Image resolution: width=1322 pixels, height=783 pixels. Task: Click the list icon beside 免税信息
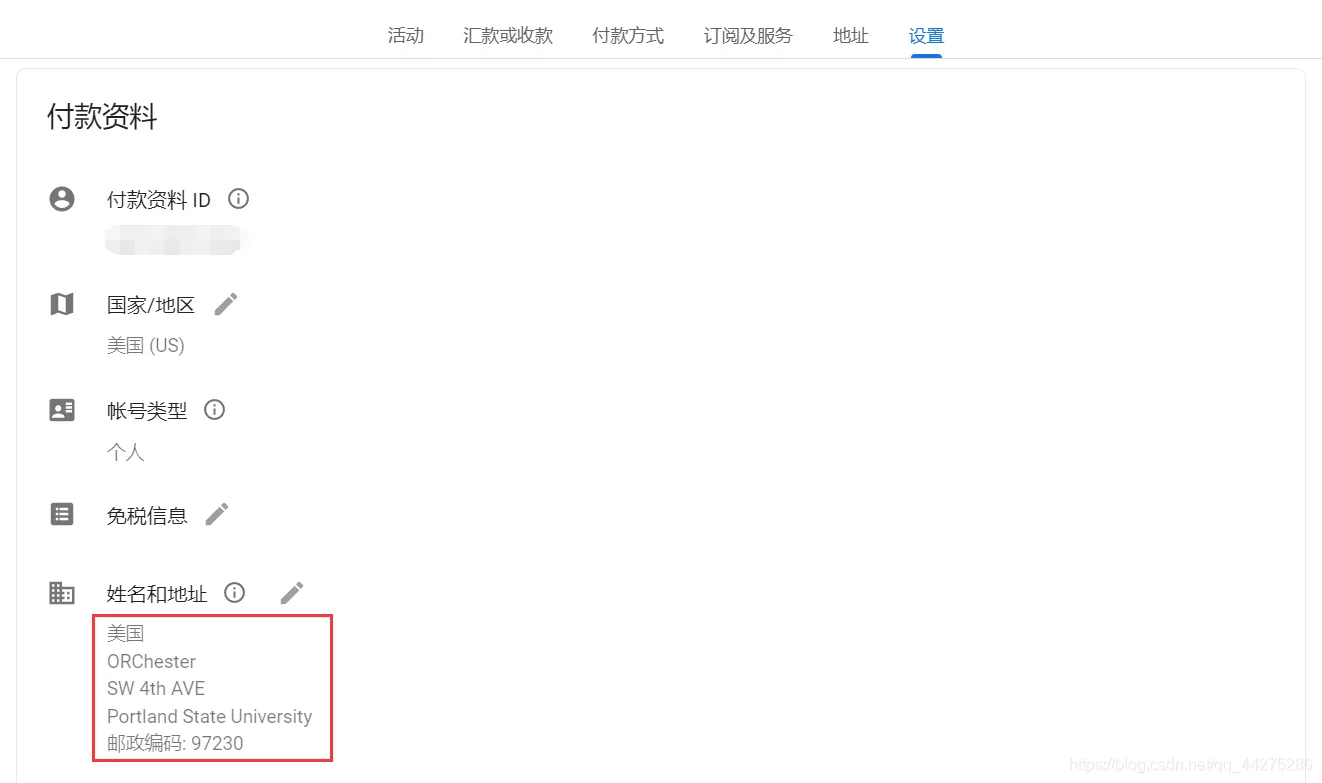tap(62, 514)
